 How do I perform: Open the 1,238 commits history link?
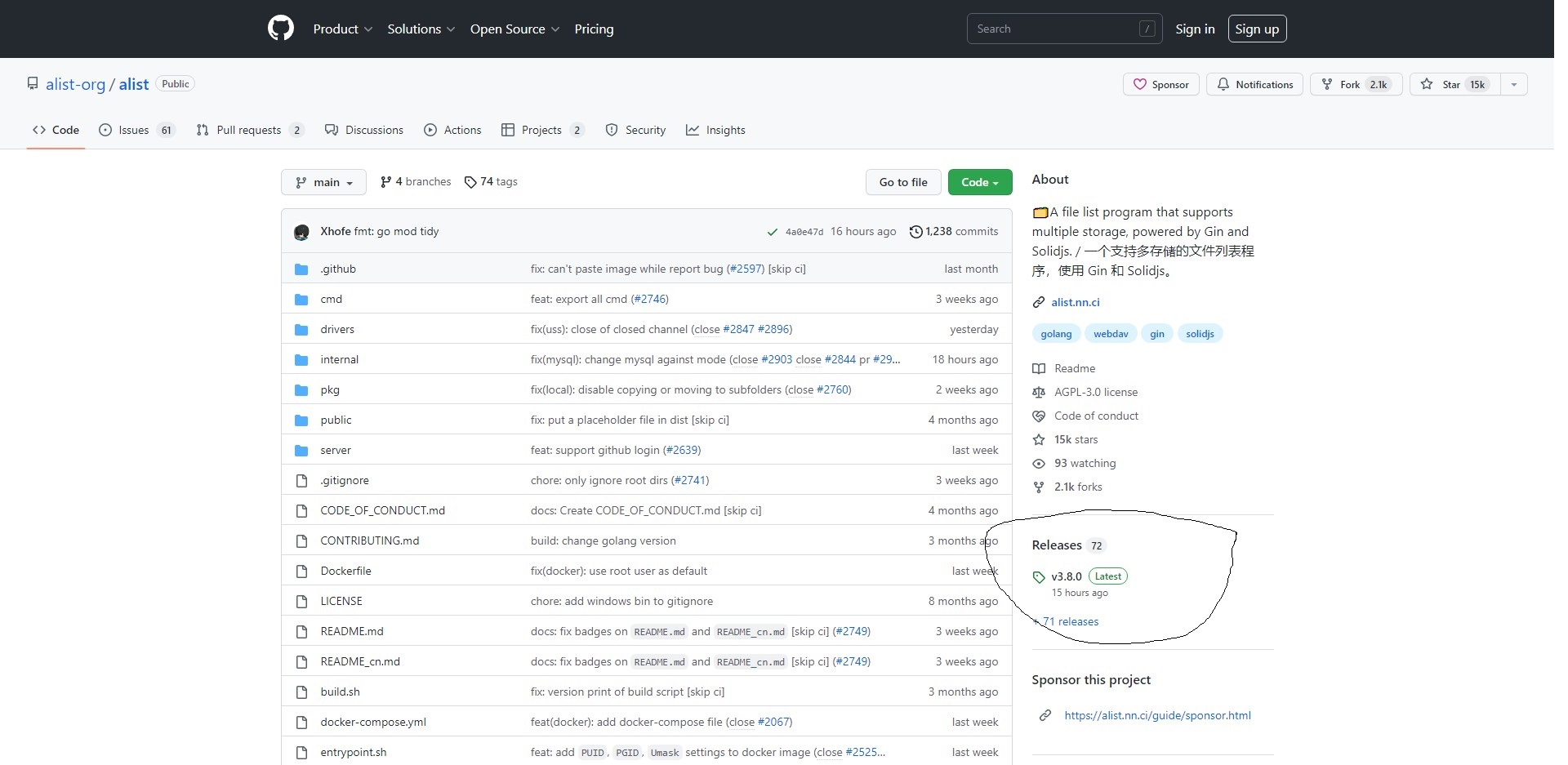coord(954,232)
